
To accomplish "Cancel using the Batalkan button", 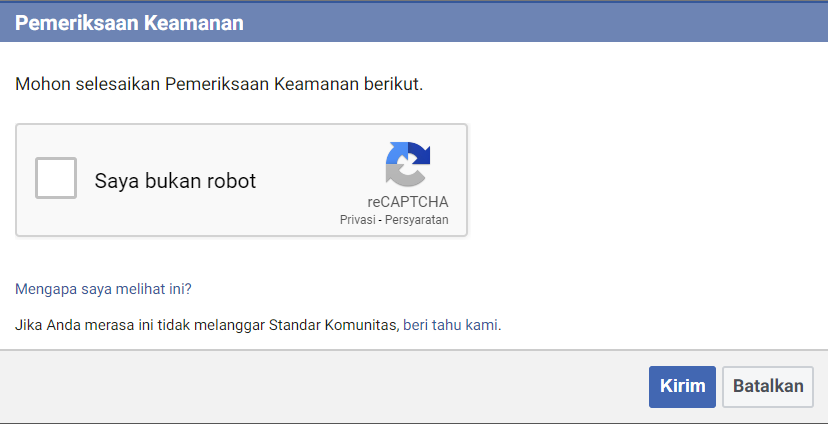I will coord(768,387).
